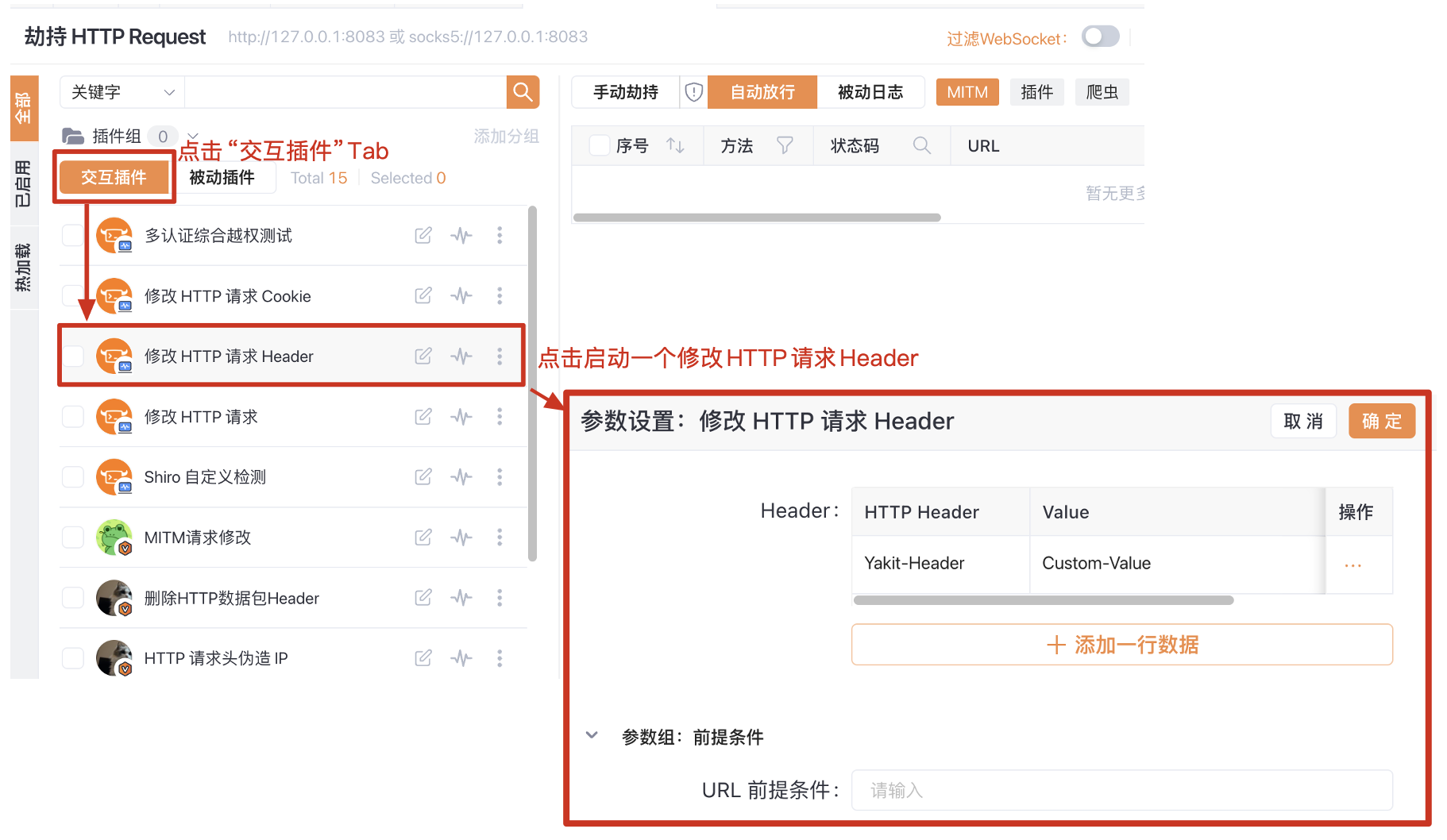
Task: Click the 插件 filter button
Action: tap(1036, 92)
